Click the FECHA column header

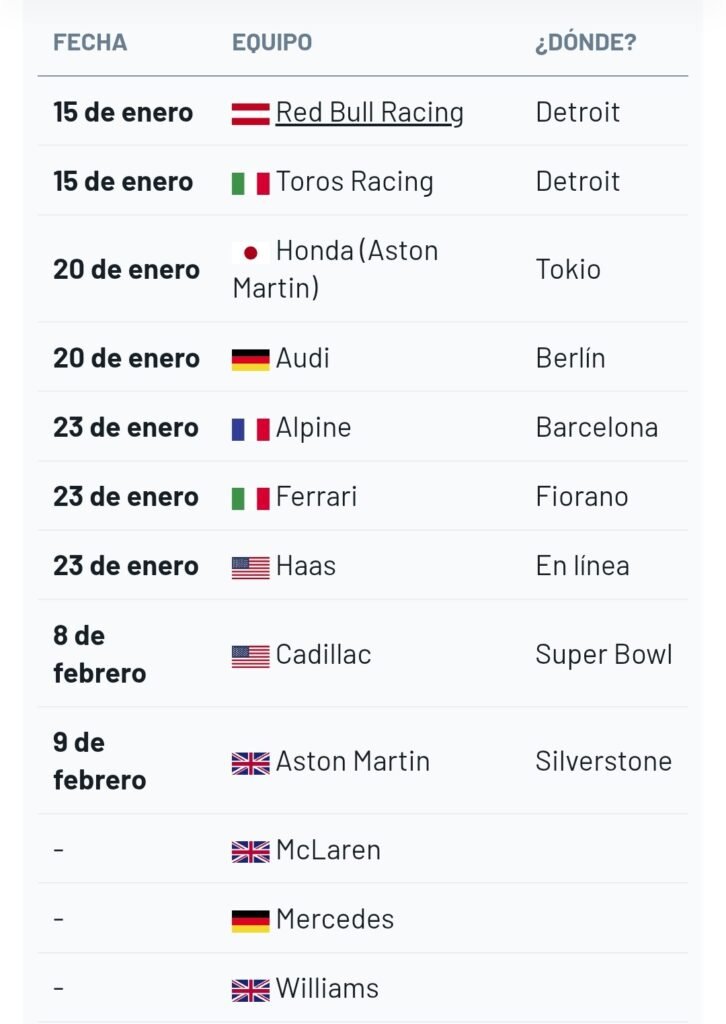point(90,43)
